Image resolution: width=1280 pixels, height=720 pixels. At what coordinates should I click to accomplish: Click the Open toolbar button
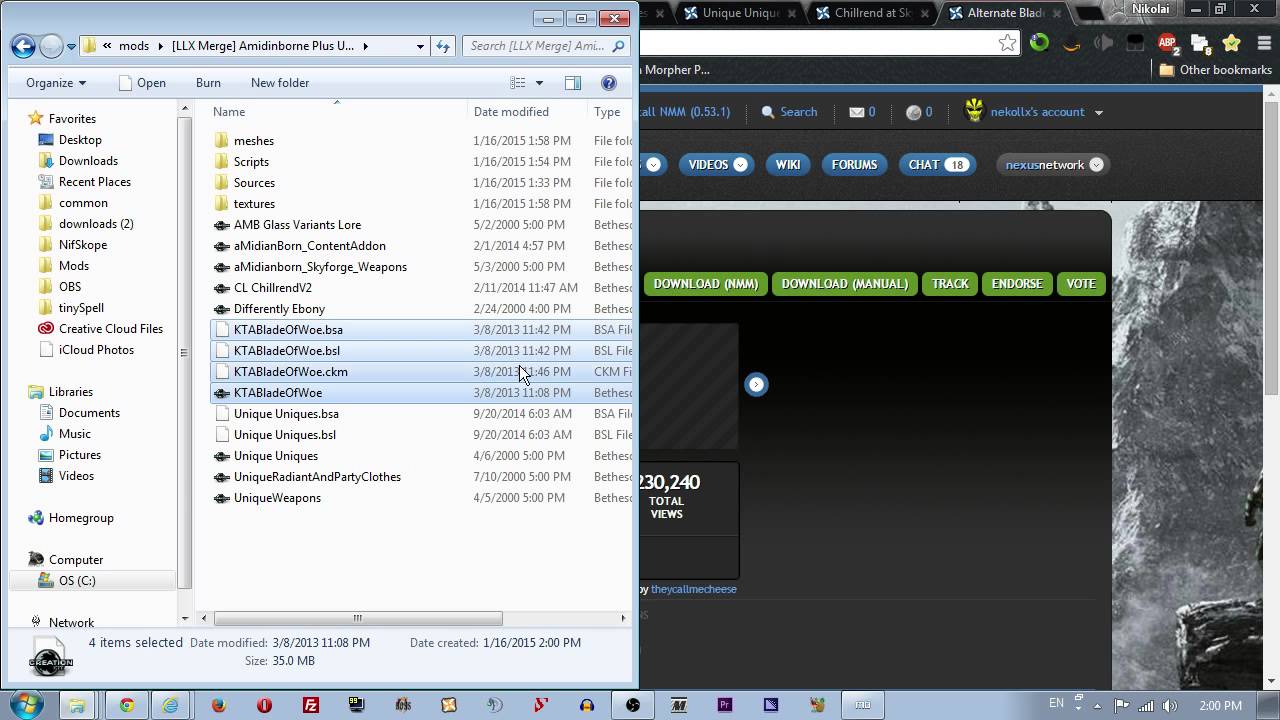tap(142, 83)
